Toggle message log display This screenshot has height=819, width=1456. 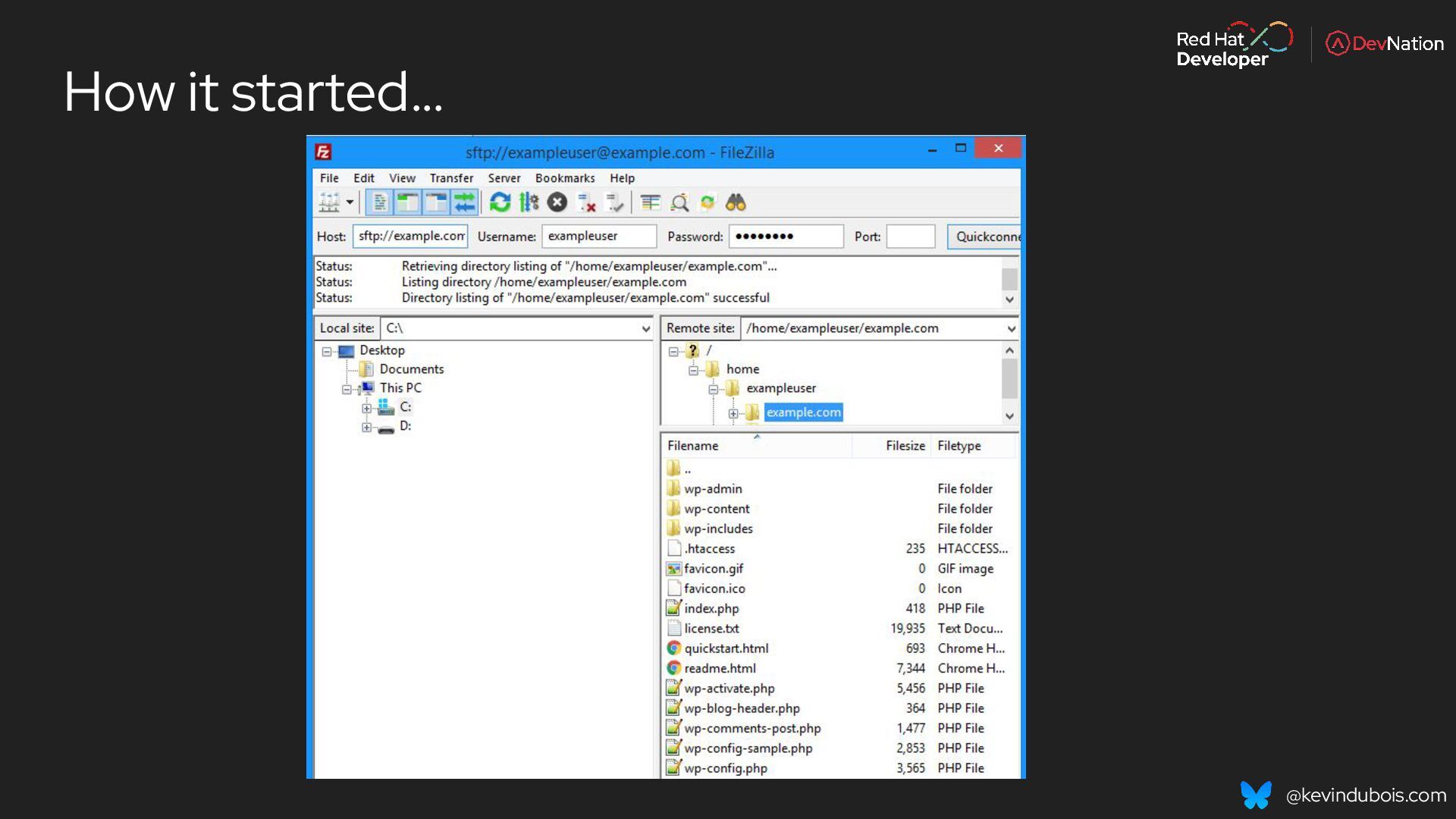379,202
